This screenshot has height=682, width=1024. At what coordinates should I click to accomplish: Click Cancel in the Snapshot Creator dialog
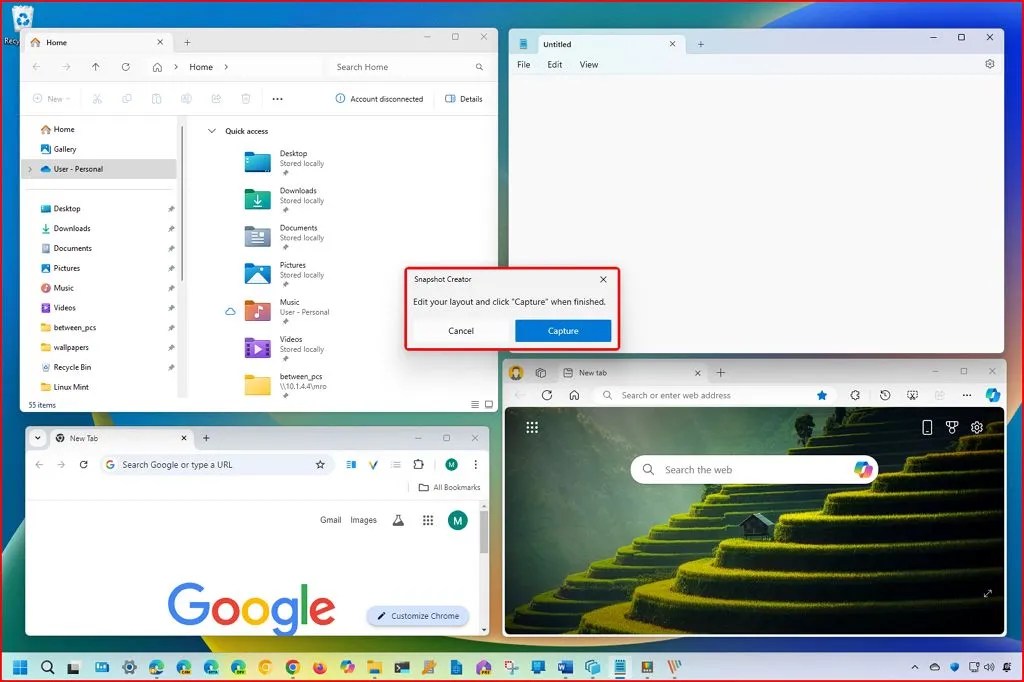[460, 331]
